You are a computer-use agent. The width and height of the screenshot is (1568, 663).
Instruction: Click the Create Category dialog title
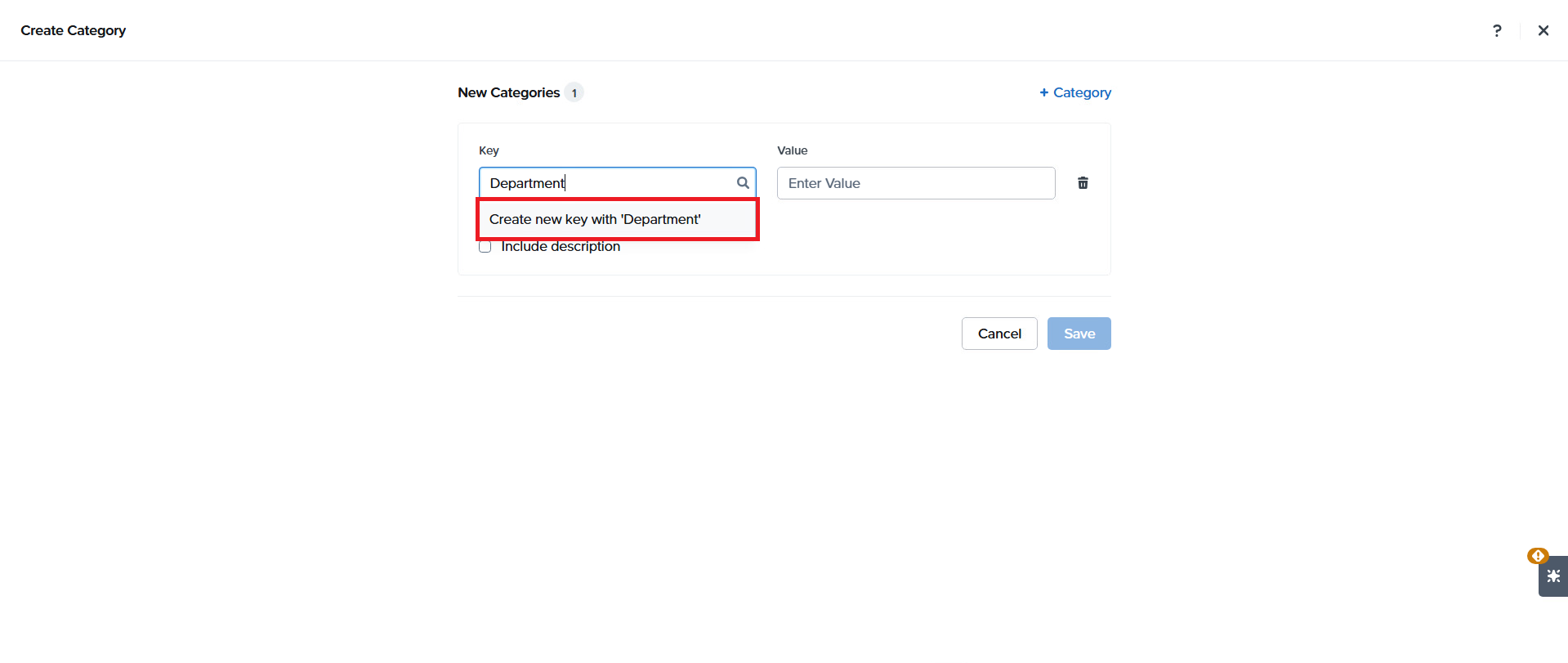click(x=74, y=30)
